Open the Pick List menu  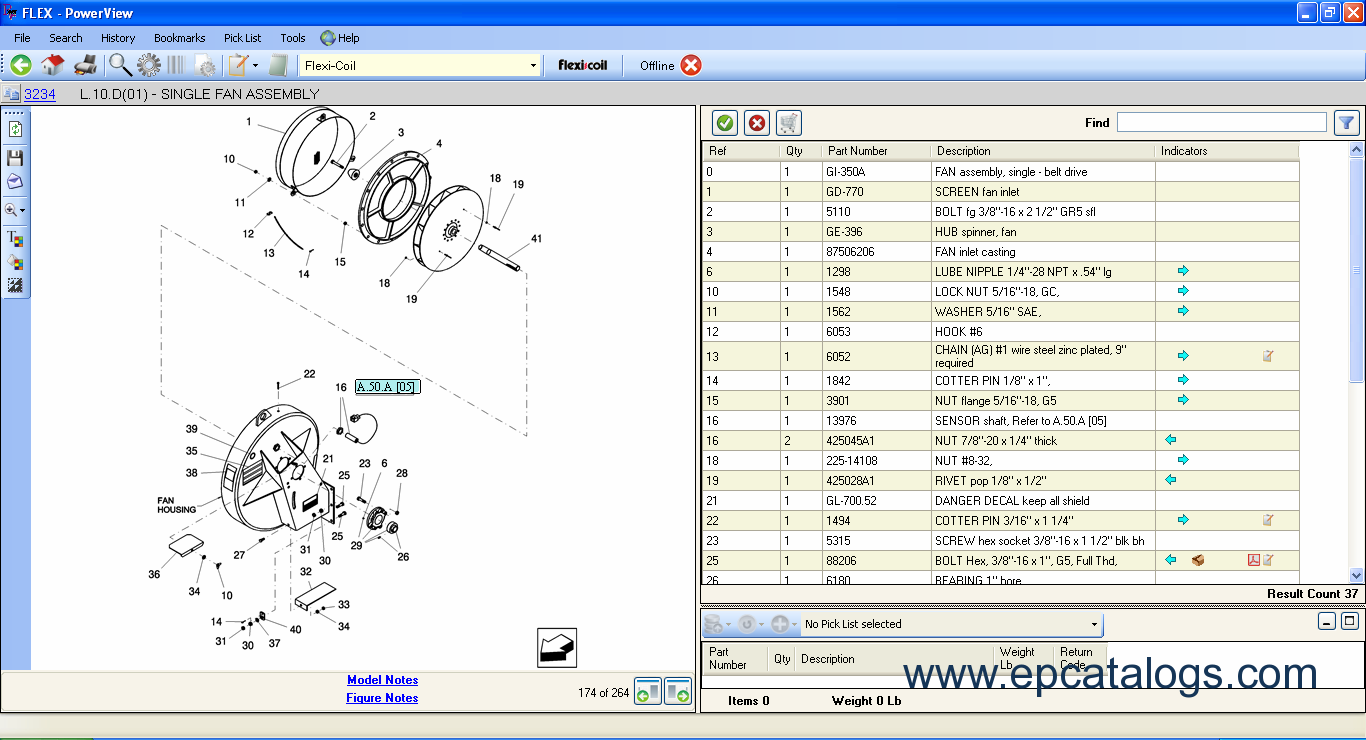pyautogui.click(x=243, y=38)
